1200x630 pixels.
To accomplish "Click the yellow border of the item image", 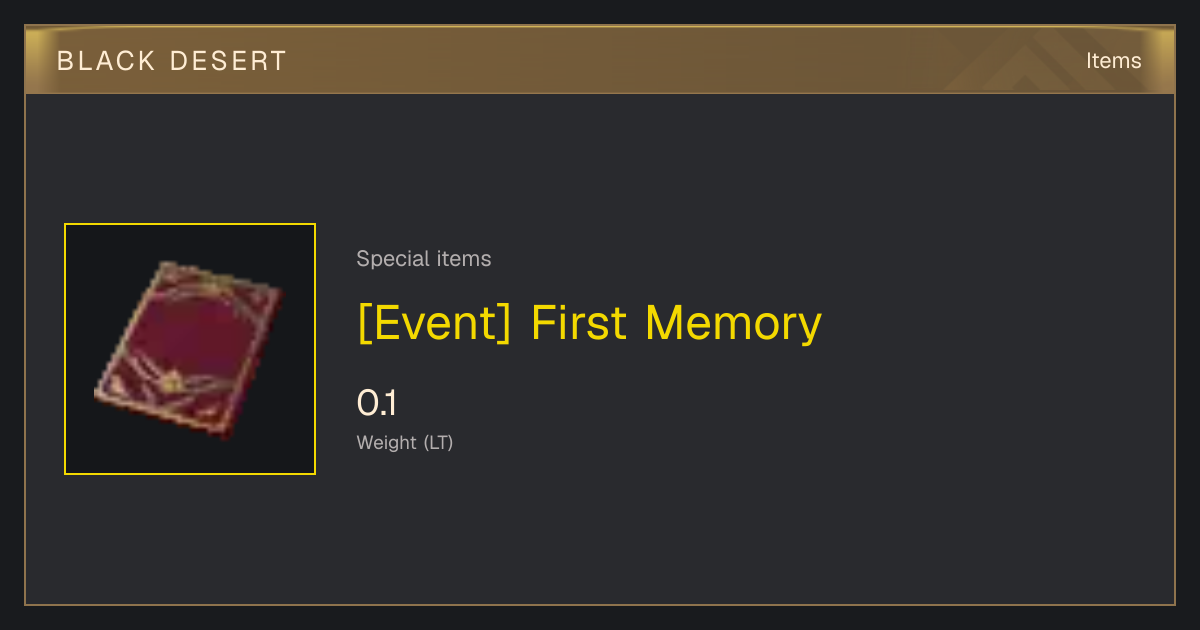I will (190, 224).
